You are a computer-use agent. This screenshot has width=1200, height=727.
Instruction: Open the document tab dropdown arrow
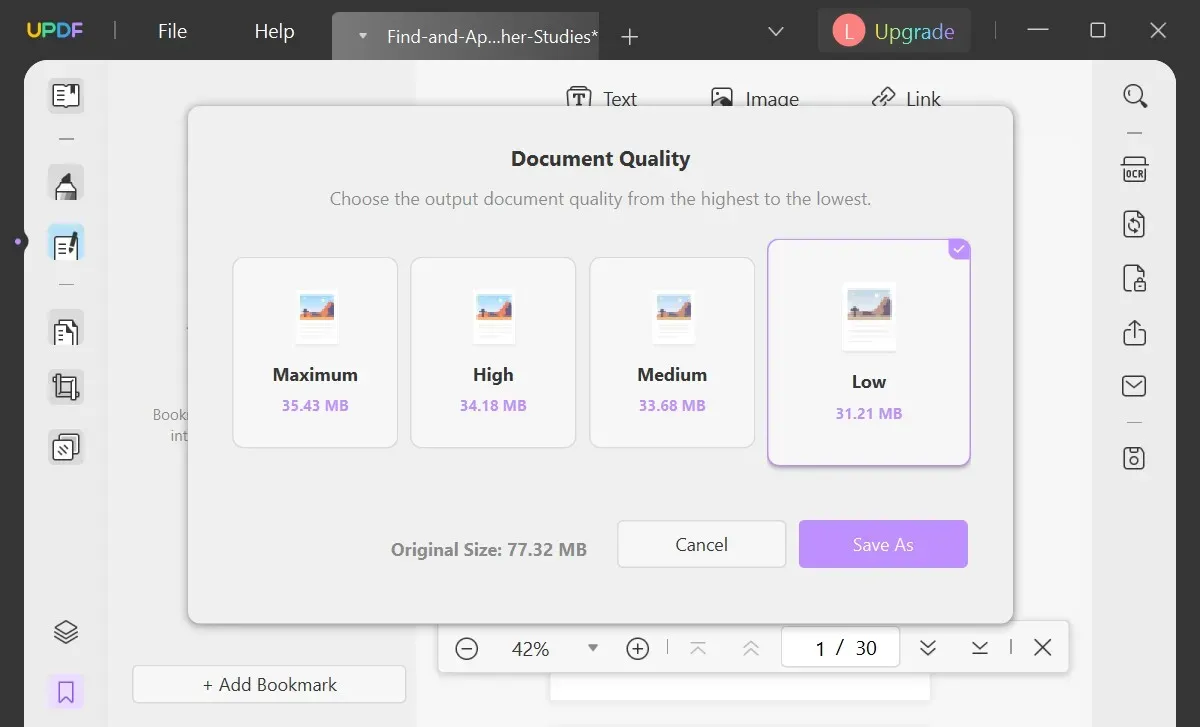tap(362, 36)
